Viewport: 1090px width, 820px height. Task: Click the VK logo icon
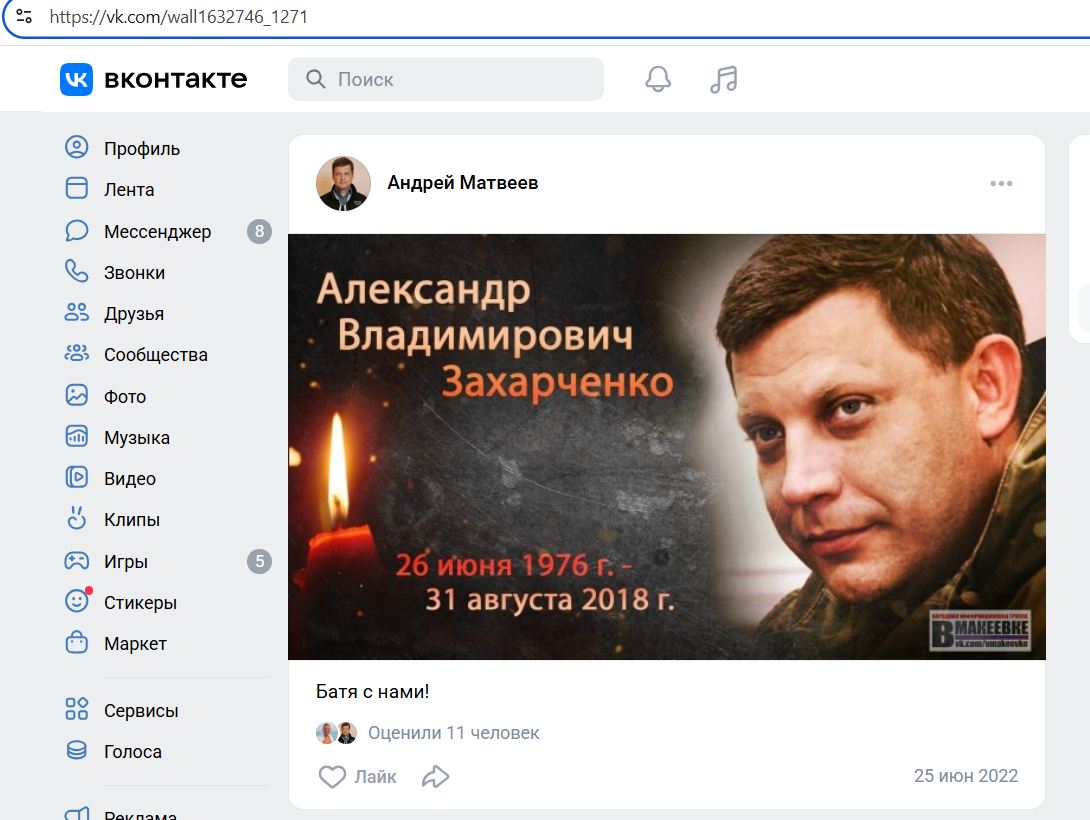(x=76, y=79)
